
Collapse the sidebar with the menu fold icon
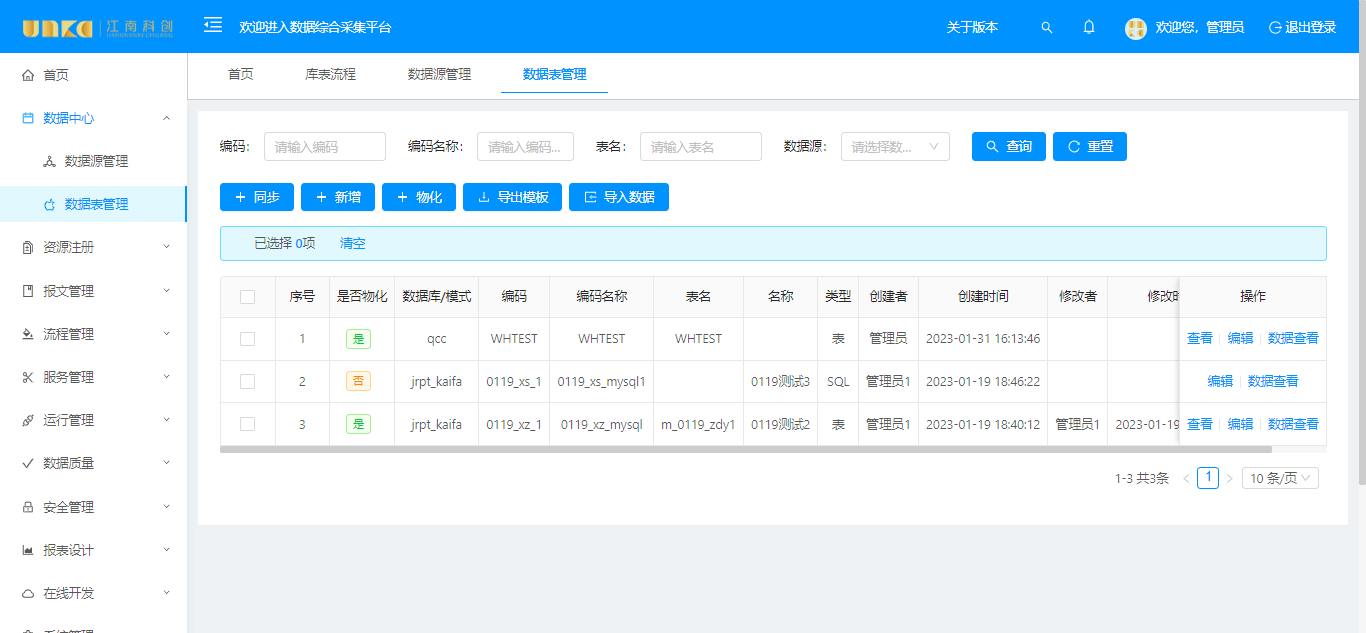[213, 25]
